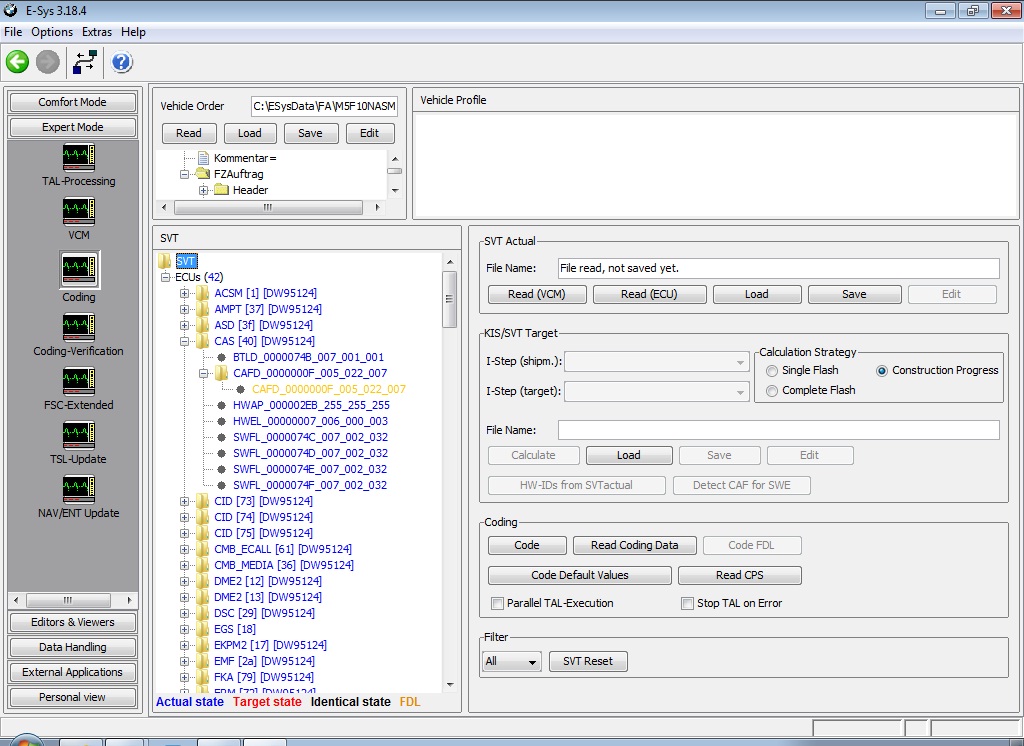The height and width of the screenshot is (746, 1024).
Task: Open the Options menu
Action: (x=52, y=32)
